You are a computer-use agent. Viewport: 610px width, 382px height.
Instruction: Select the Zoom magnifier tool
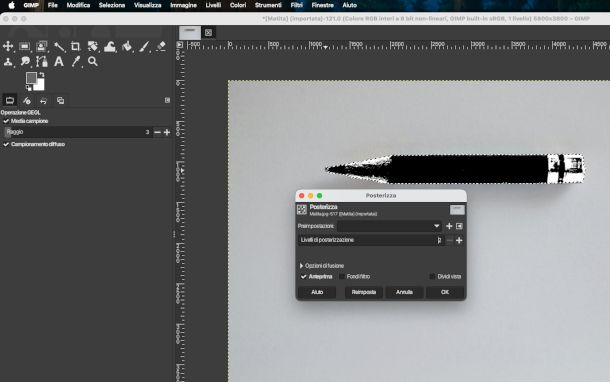(x=93, y=61)
